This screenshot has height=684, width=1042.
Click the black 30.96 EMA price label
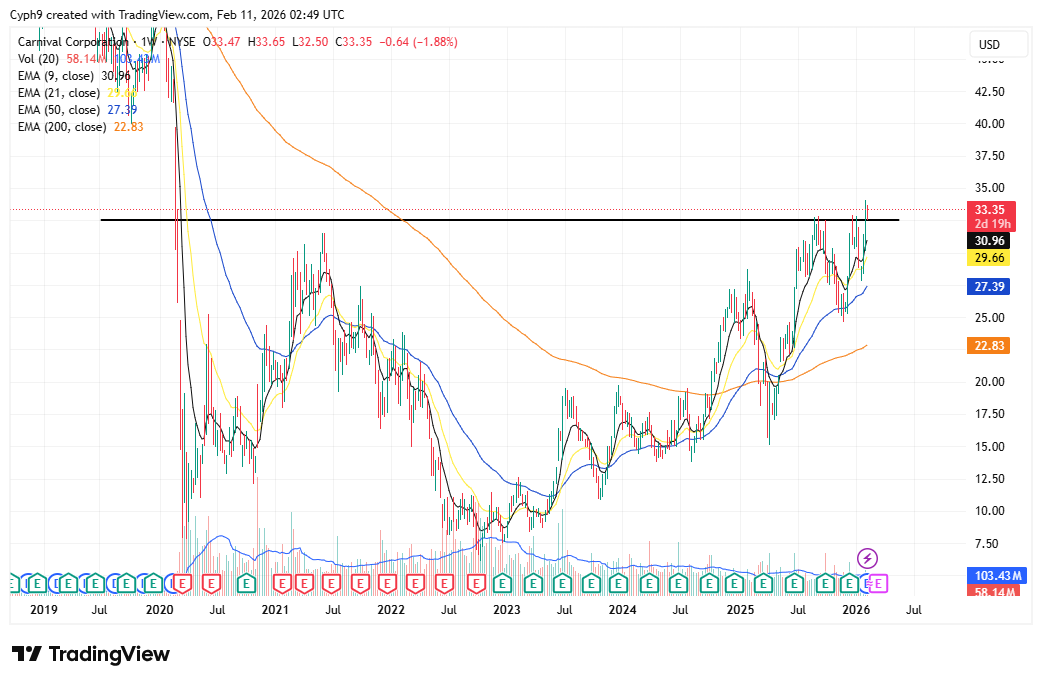tap(990, 241)
